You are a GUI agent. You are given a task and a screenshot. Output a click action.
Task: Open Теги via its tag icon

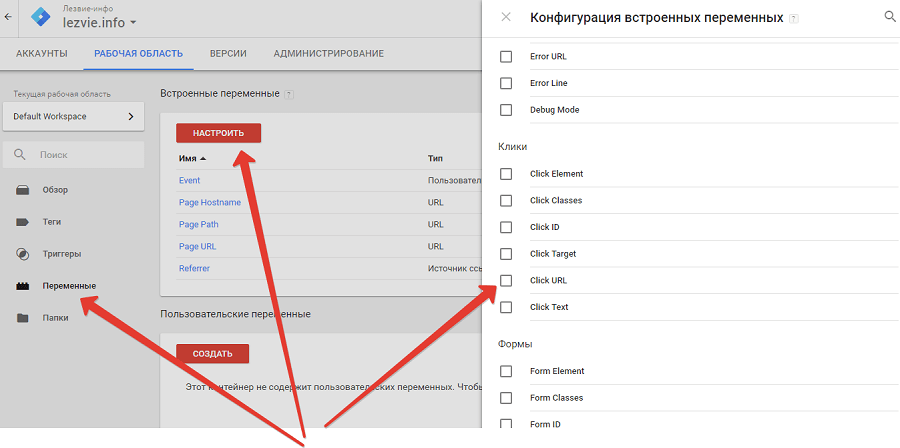click(22, 222)
